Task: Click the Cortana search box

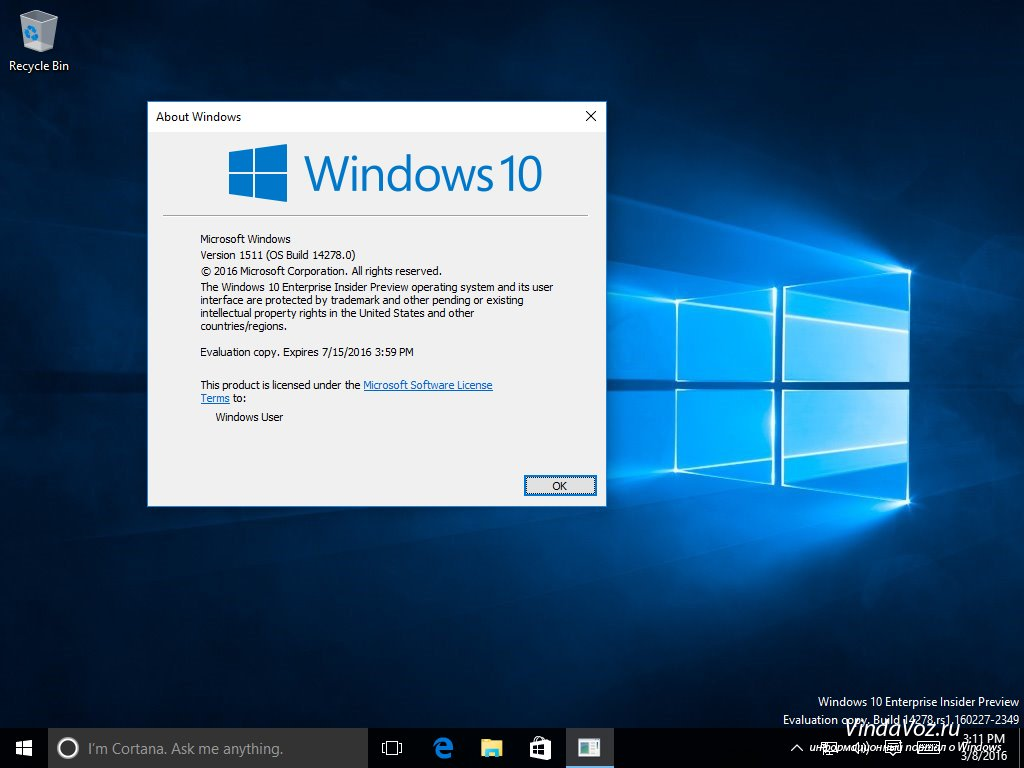Action: tap(208, 748)
